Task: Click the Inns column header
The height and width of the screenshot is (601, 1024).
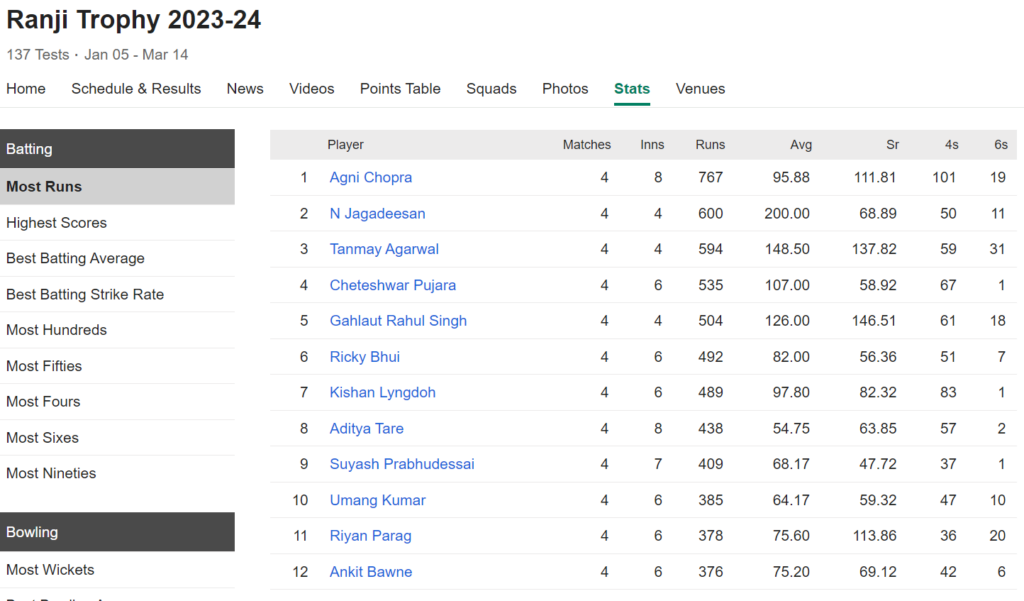Action: point(652,145)
